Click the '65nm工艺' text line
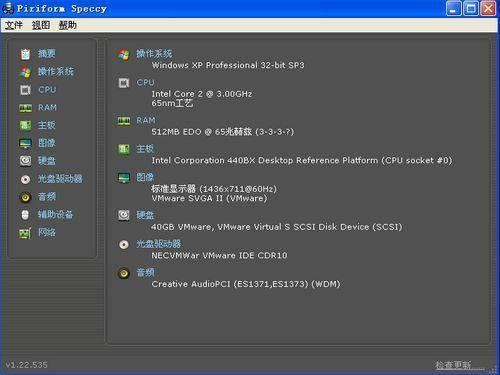The height and width of the screenshot is (375, 500). tap(172, 103)
